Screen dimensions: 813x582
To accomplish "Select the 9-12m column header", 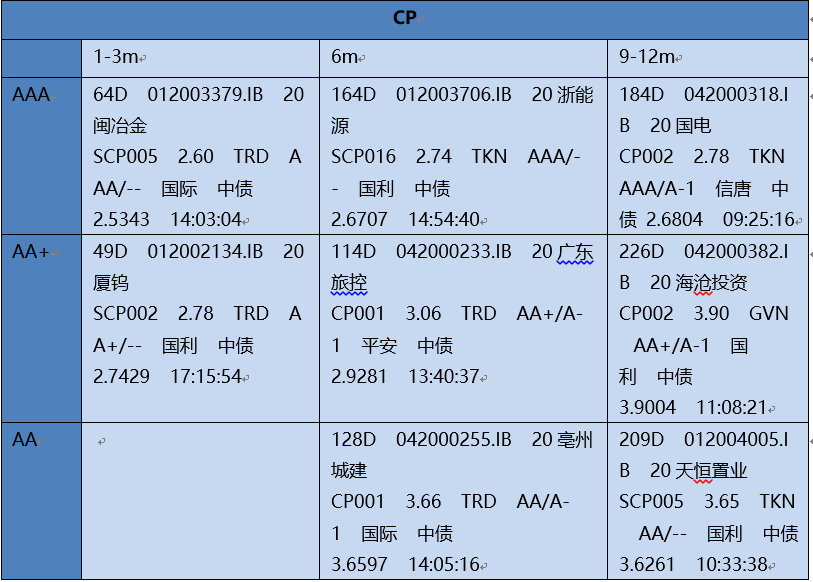I will pos(647,56).
